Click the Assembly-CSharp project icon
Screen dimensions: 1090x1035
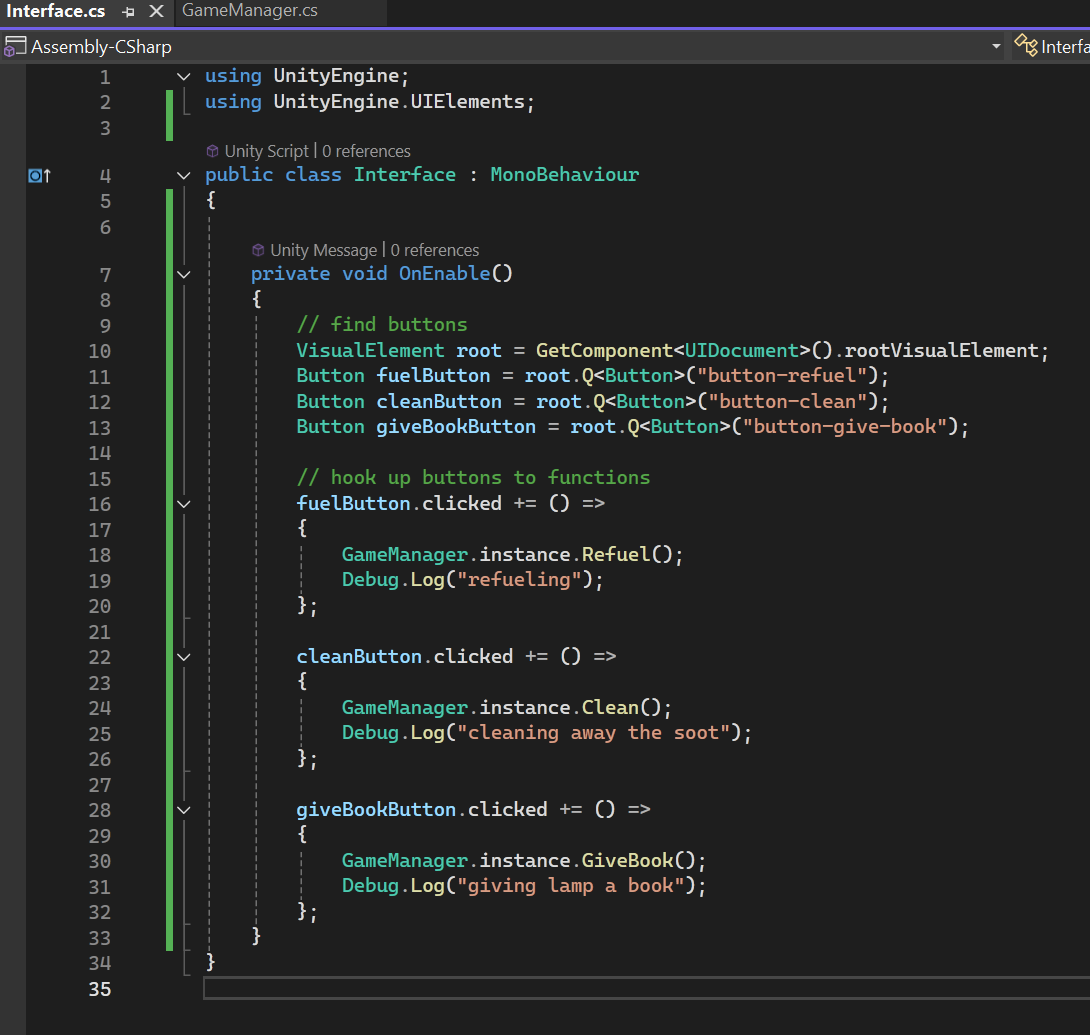15,47
